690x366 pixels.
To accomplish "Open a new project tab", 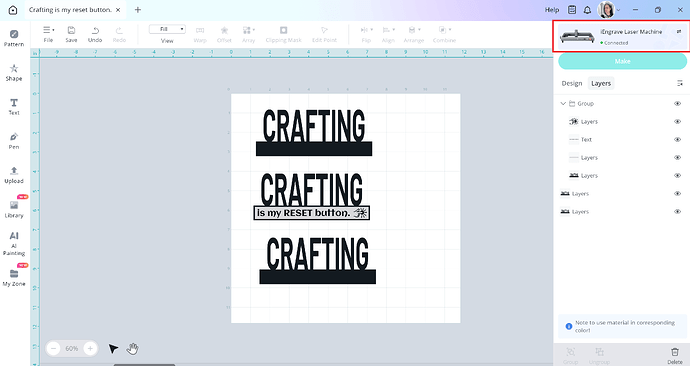I will point(138,10).
